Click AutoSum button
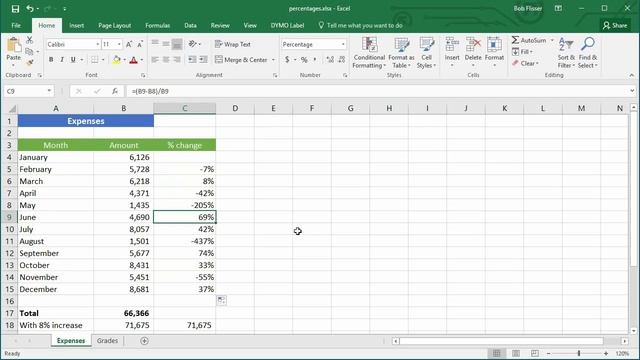The height and width of the screenshot is (360, 640). (x=529, y=40)
